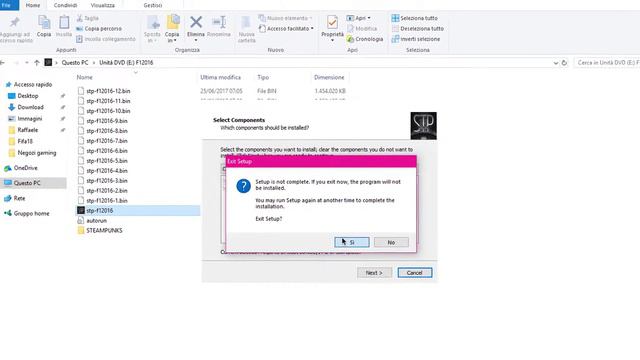The image size is (640, 360).
Task: Open the Nuovo elemento dropdown
Action: [285, 18]
